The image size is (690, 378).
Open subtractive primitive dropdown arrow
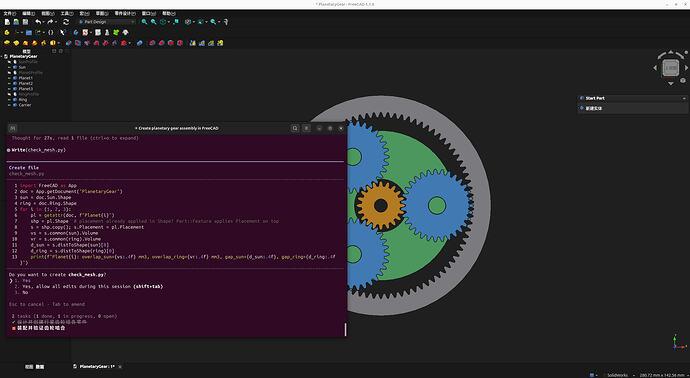[x=130, y=43]
